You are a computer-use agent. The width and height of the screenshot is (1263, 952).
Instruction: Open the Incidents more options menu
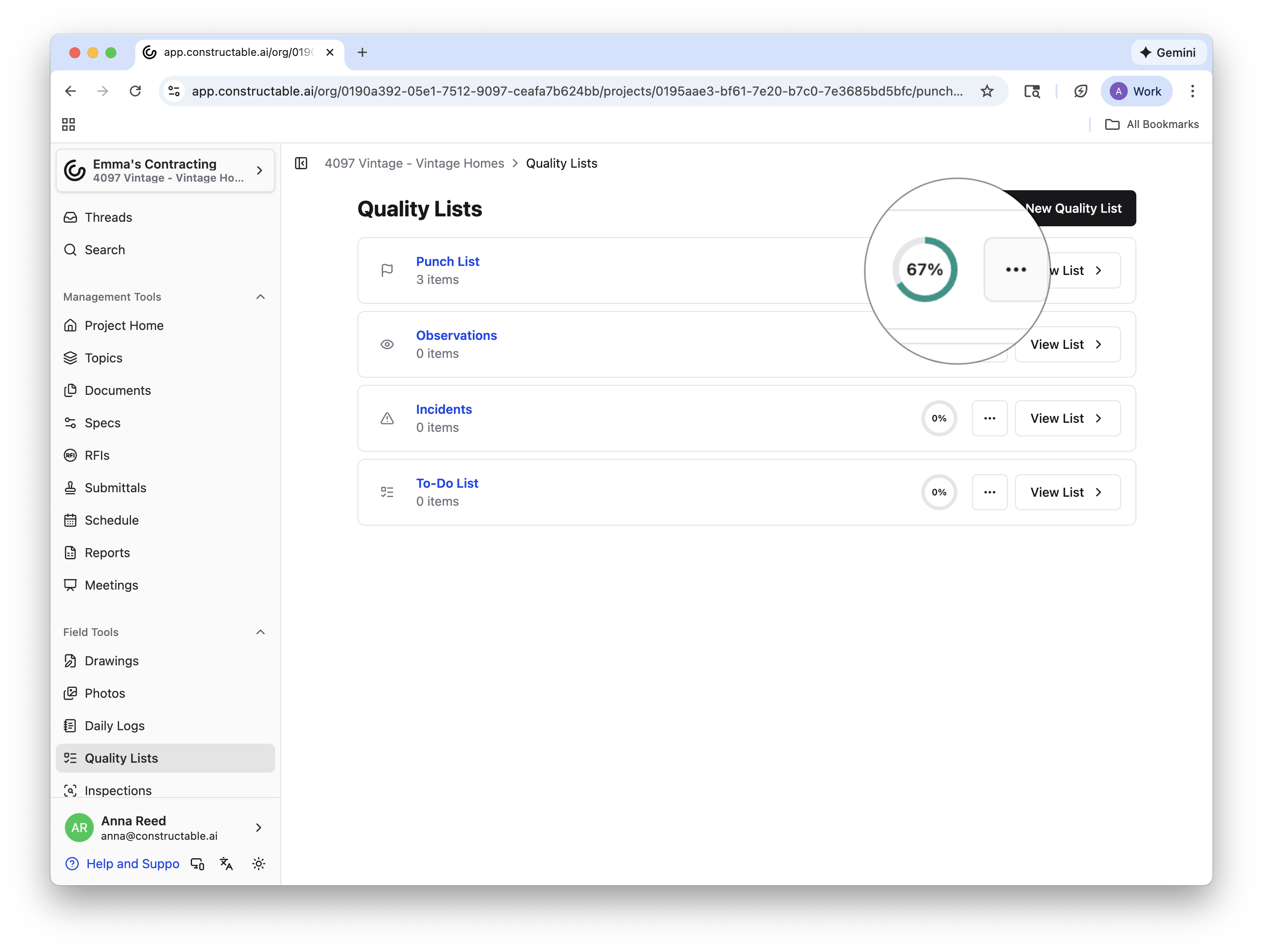coord(989,419)
